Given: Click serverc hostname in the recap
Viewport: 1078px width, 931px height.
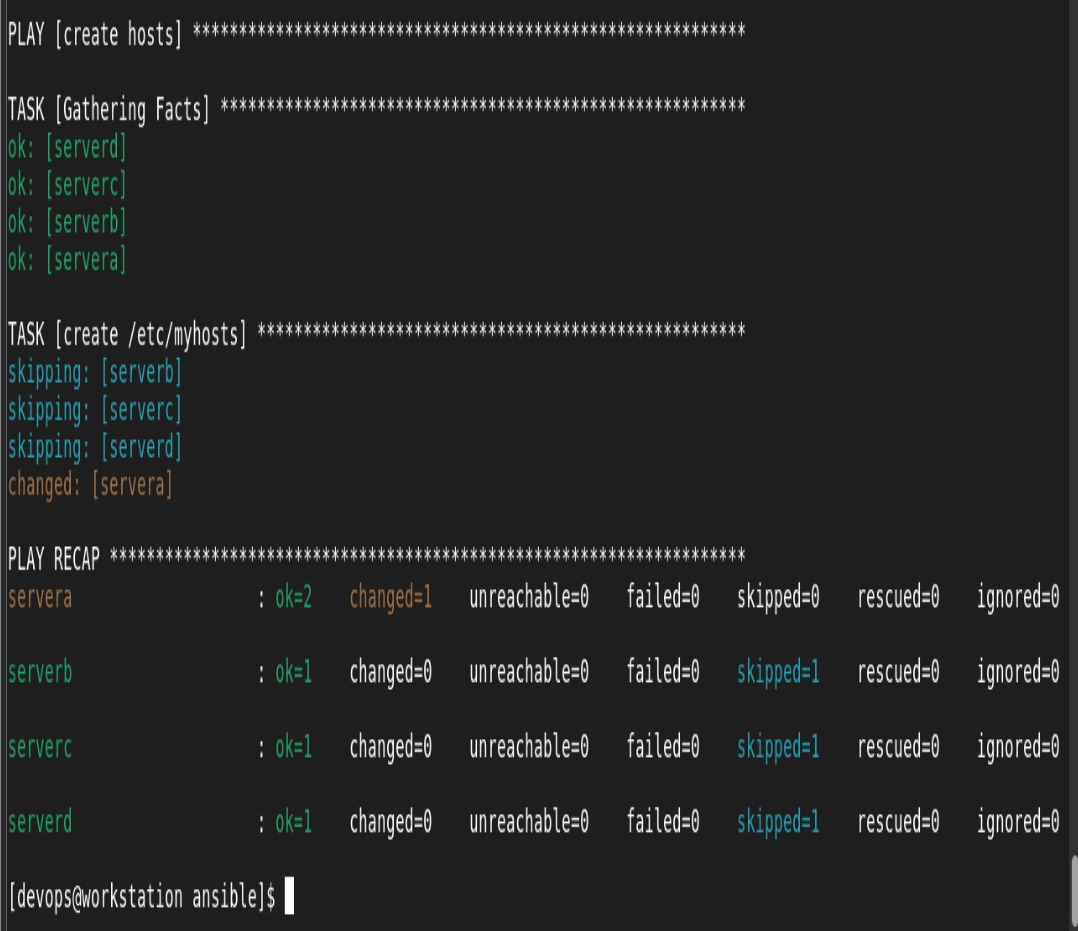Looking at the screenshot, I should click(40, 747).
